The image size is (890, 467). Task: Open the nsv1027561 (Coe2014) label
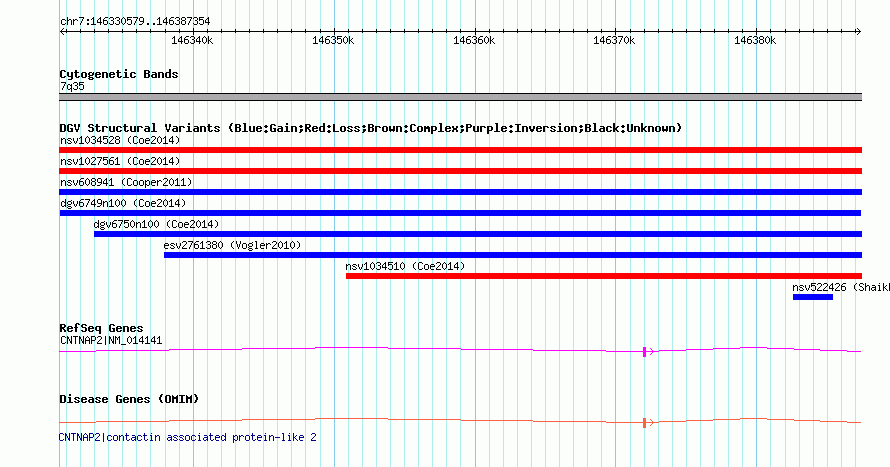point(120,161)
